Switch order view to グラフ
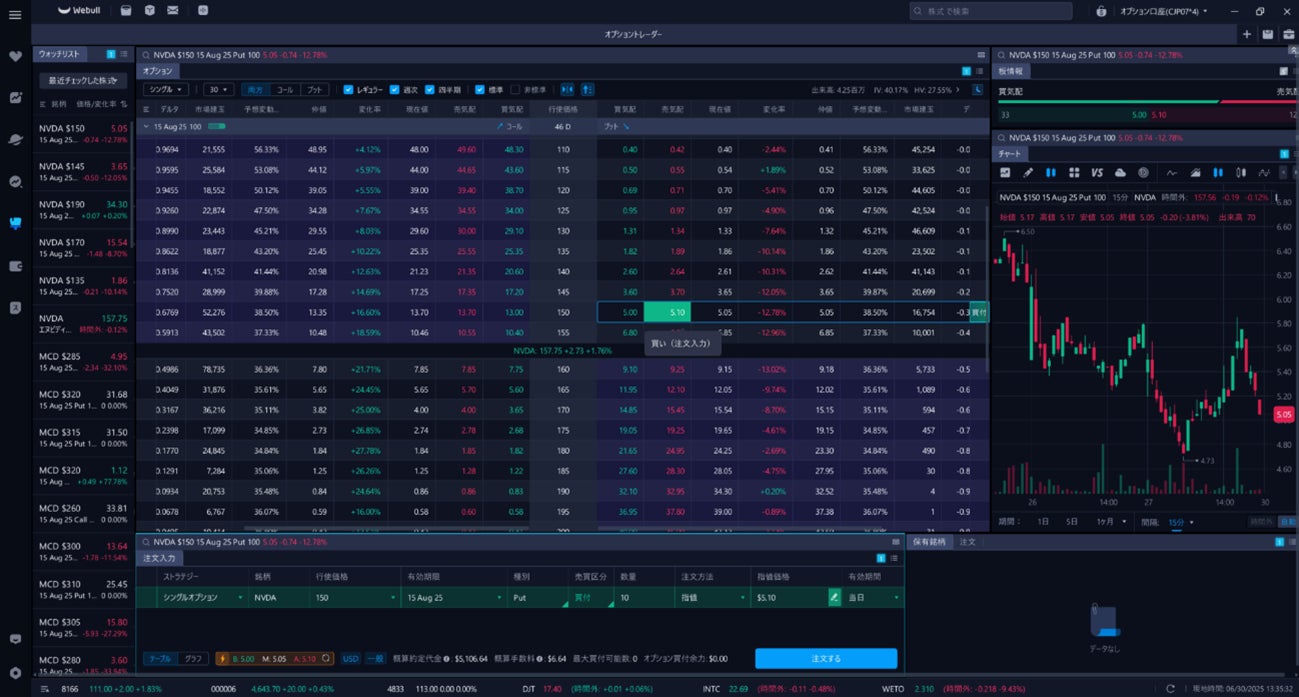1299x697 pixels. [193, 659]
